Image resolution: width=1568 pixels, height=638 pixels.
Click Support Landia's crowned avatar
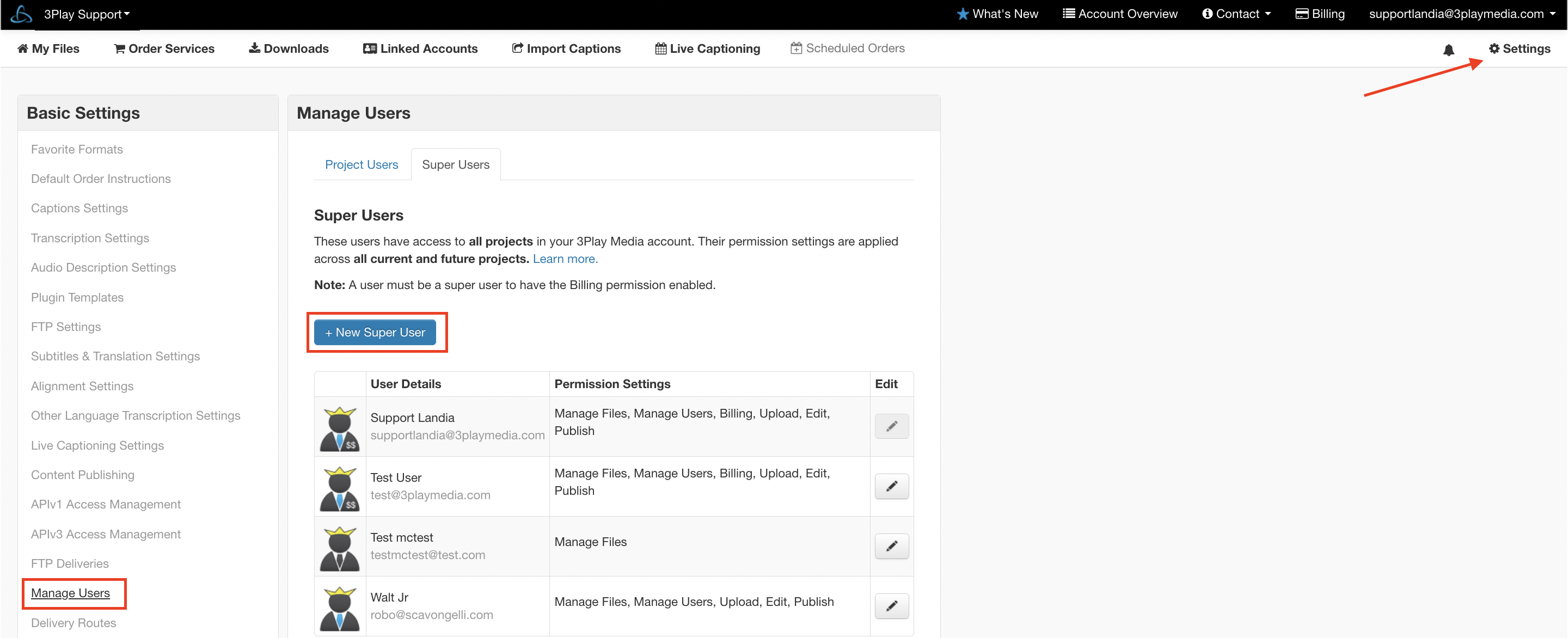click(340, 429)
